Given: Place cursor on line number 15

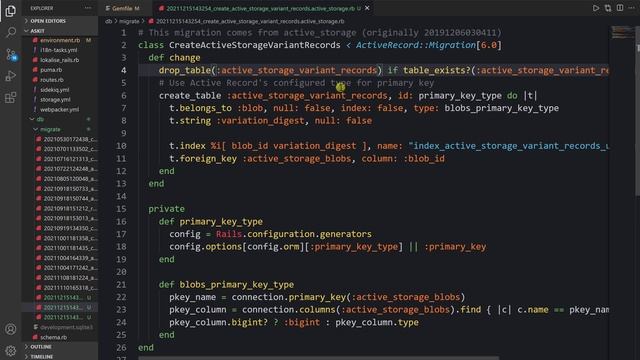Looking at the screenshot, I should coord(121,209).
